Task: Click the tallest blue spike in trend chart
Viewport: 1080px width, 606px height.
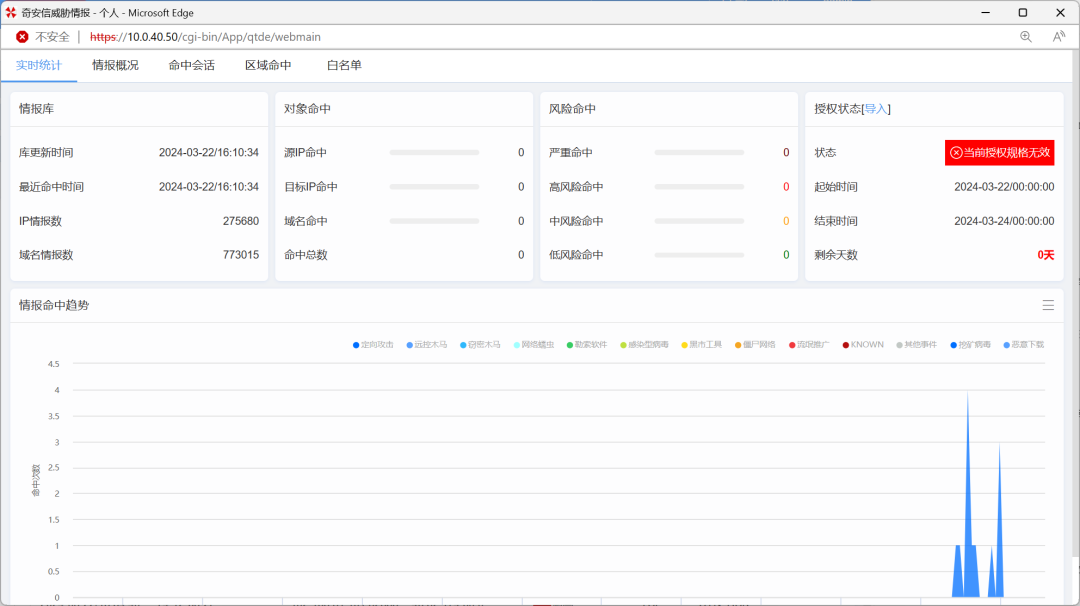Action: click(968, 496)
